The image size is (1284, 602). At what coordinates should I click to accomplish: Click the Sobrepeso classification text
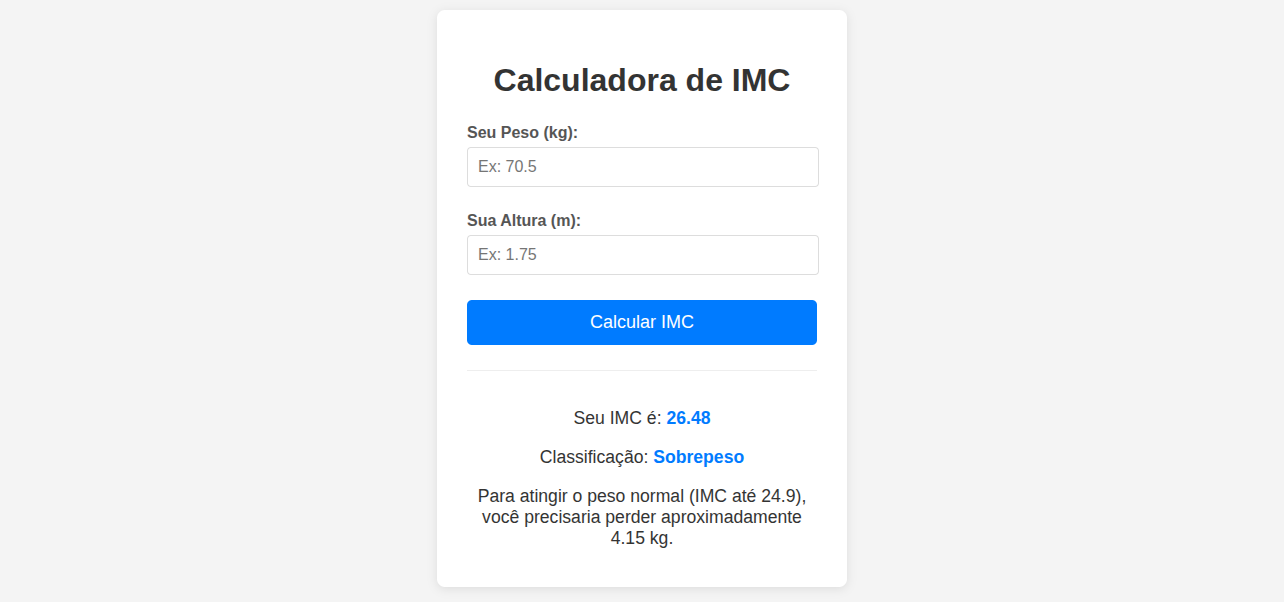(698, 456)
